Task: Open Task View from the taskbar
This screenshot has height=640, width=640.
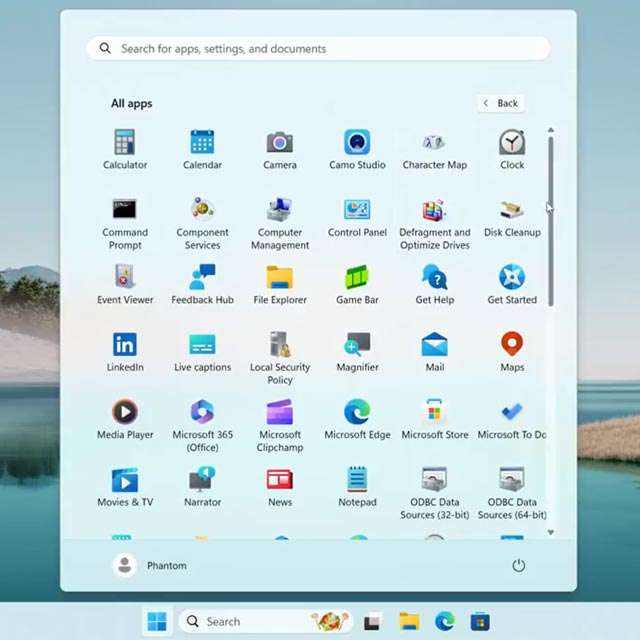Action: click(373, 621)
